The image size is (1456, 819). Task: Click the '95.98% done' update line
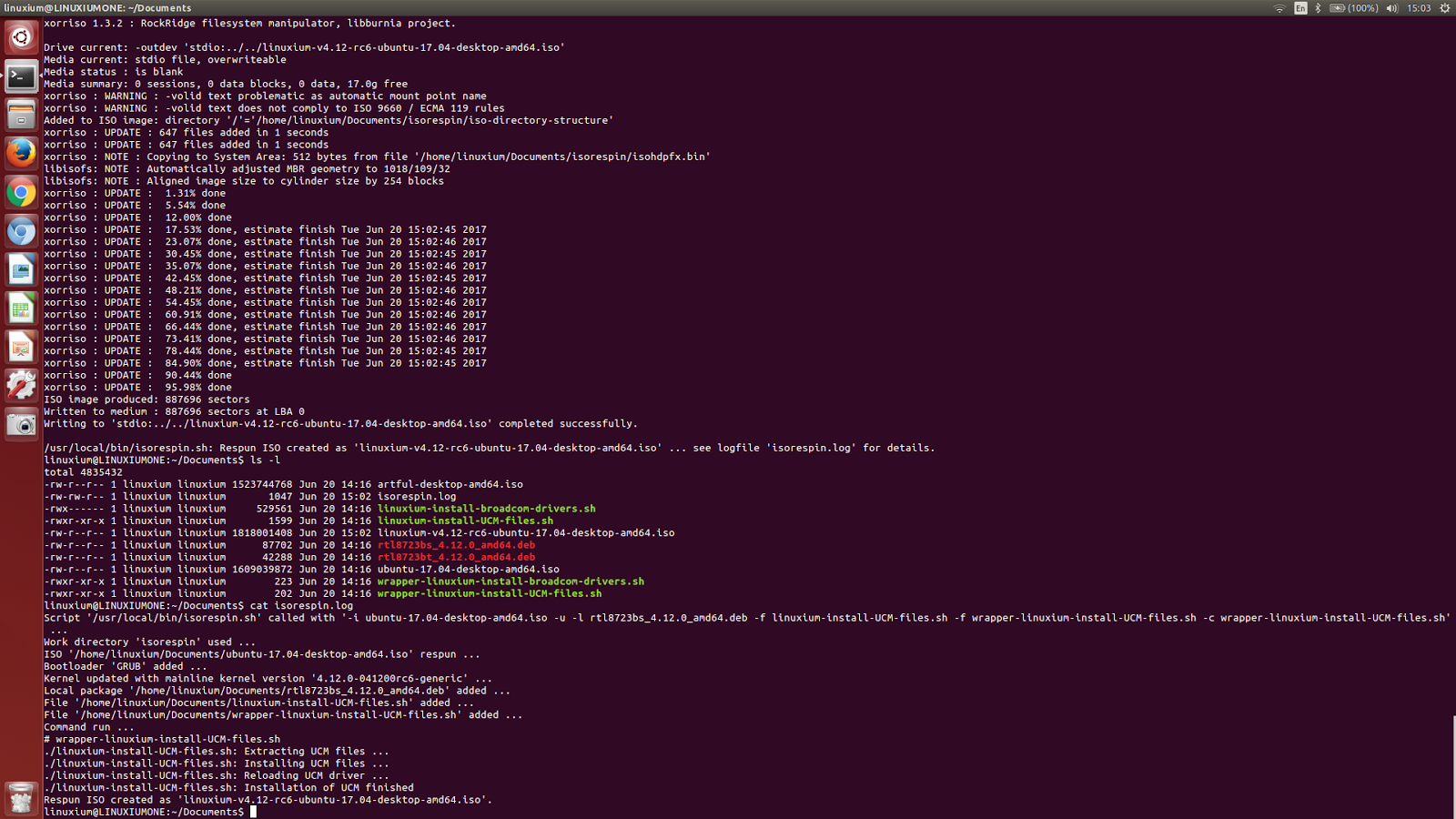[137, 388]
